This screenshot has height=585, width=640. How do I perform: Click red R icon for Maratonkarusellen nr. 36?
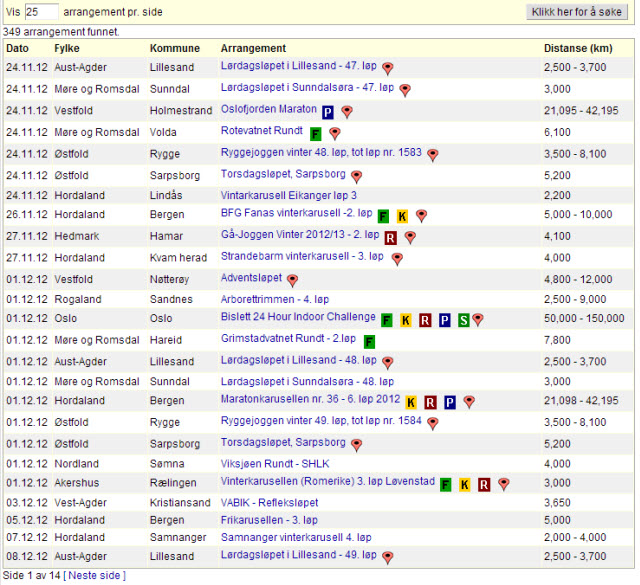pyautogui.click(x=430, y=403)
